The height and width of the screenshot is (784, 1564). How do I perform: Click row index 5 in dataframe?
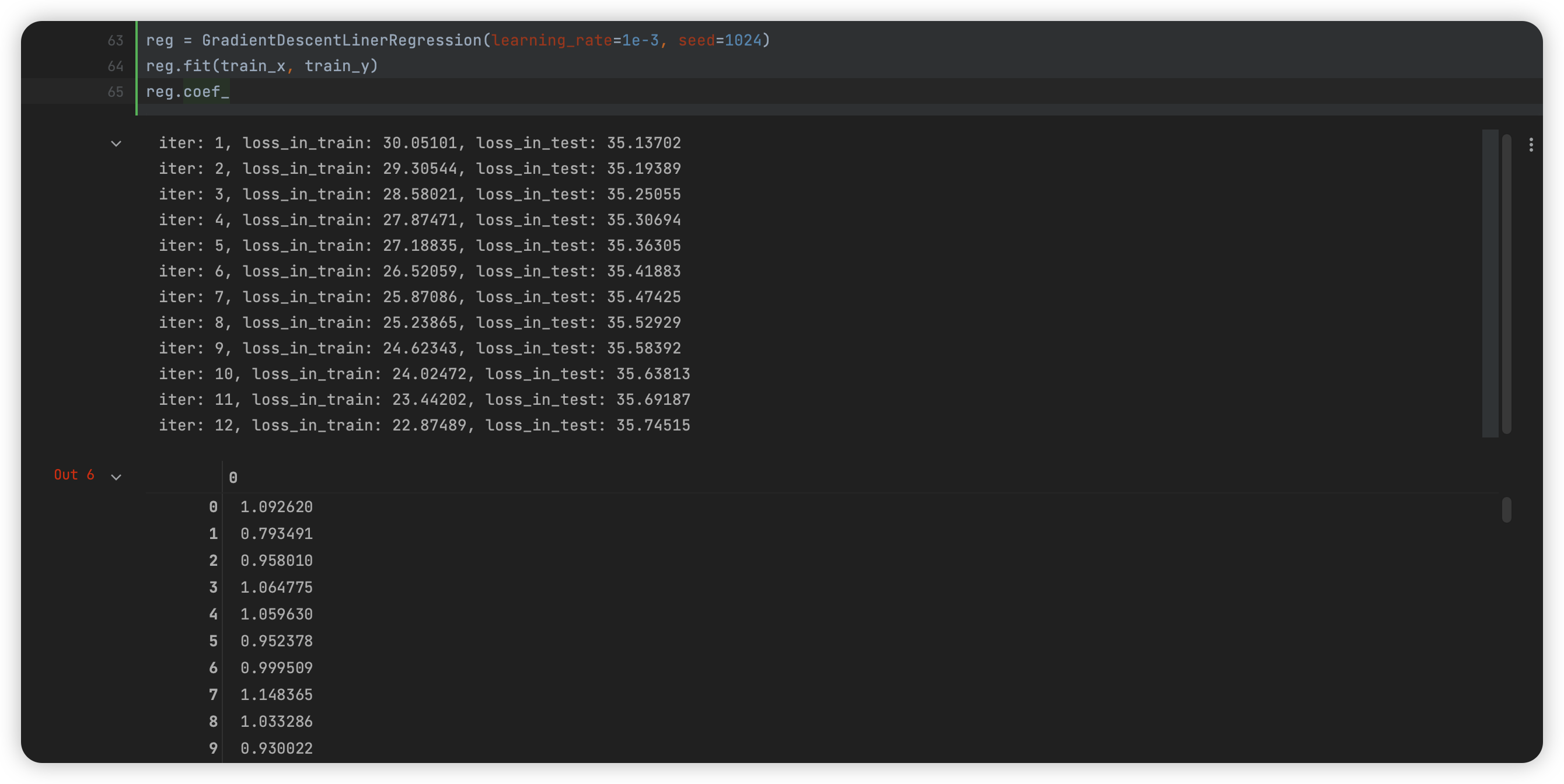213,641
